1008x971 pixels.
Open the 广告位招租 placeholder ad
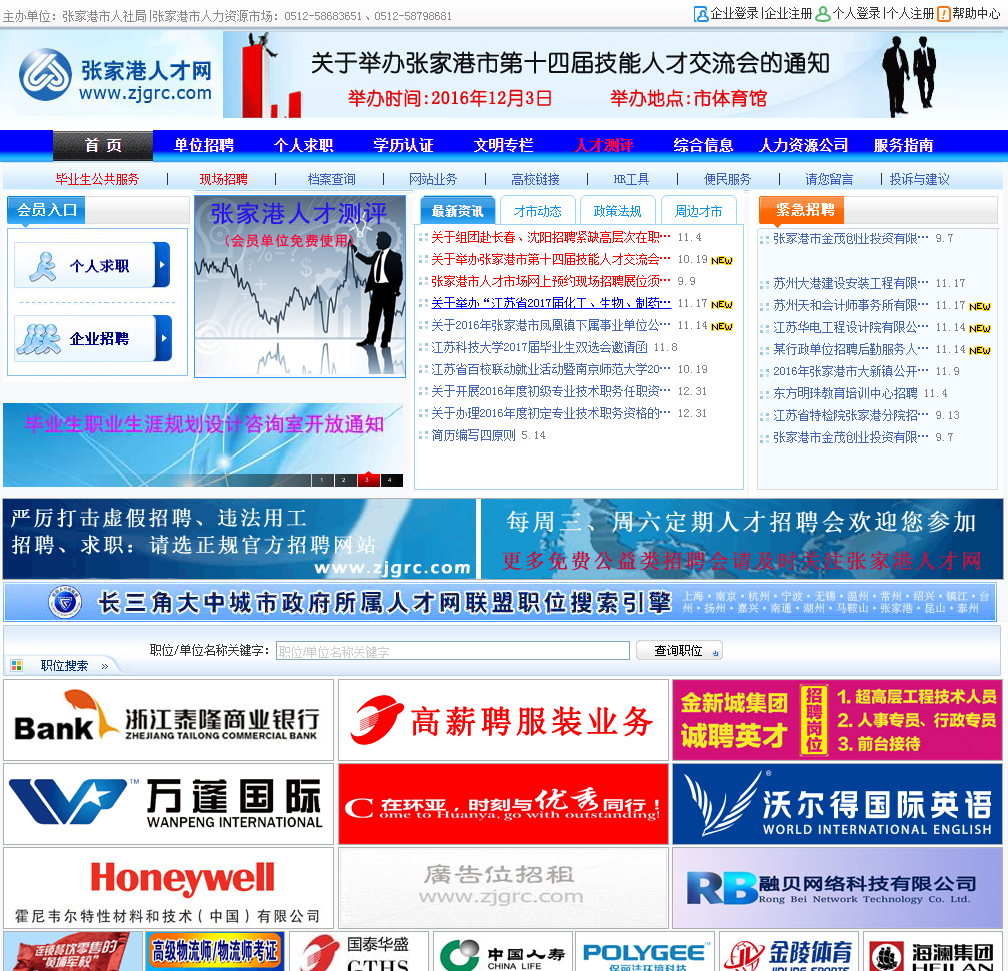tap(503, 887)
